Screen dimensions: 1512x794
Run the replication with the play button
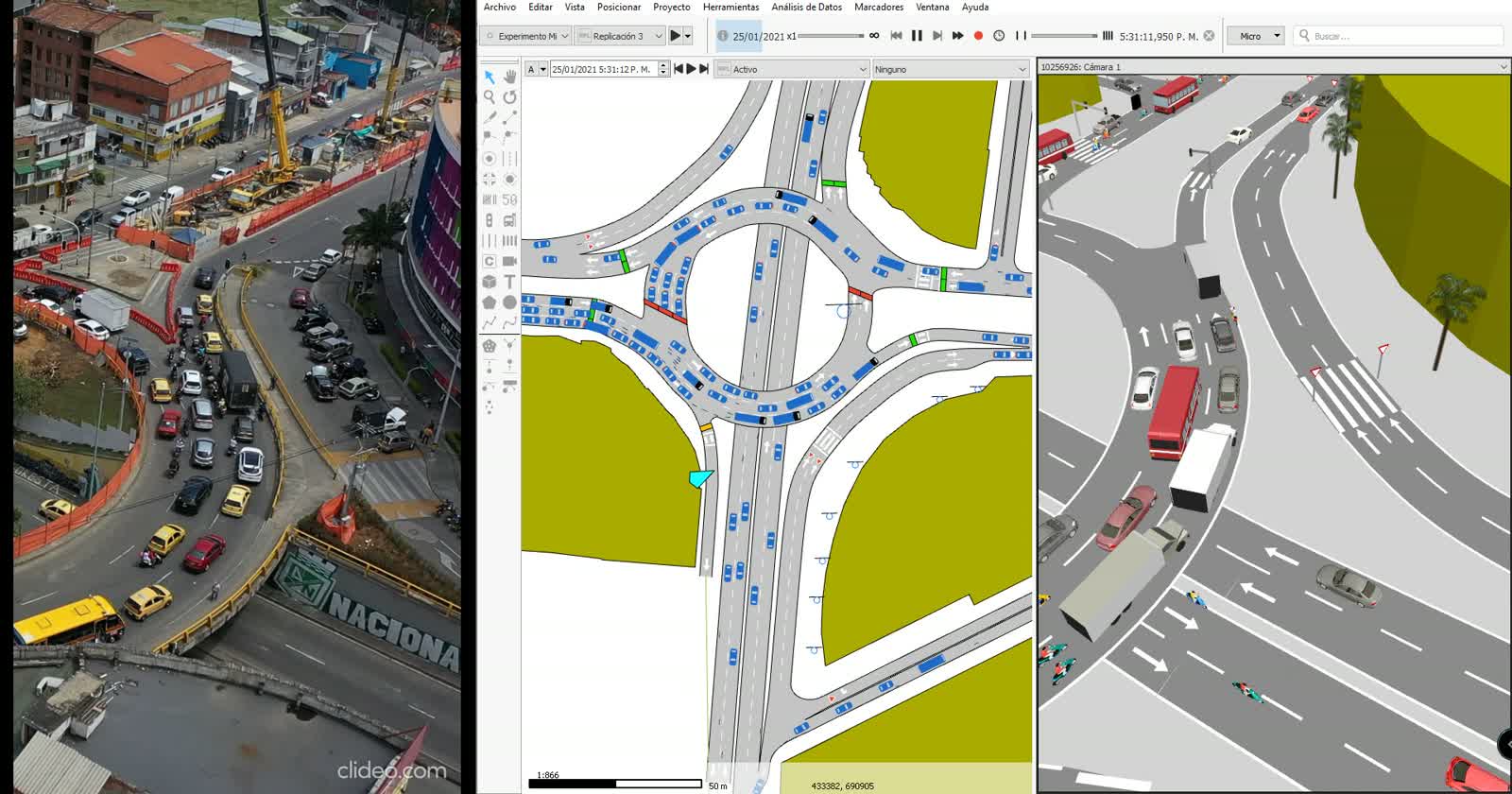tap(675, 36)
